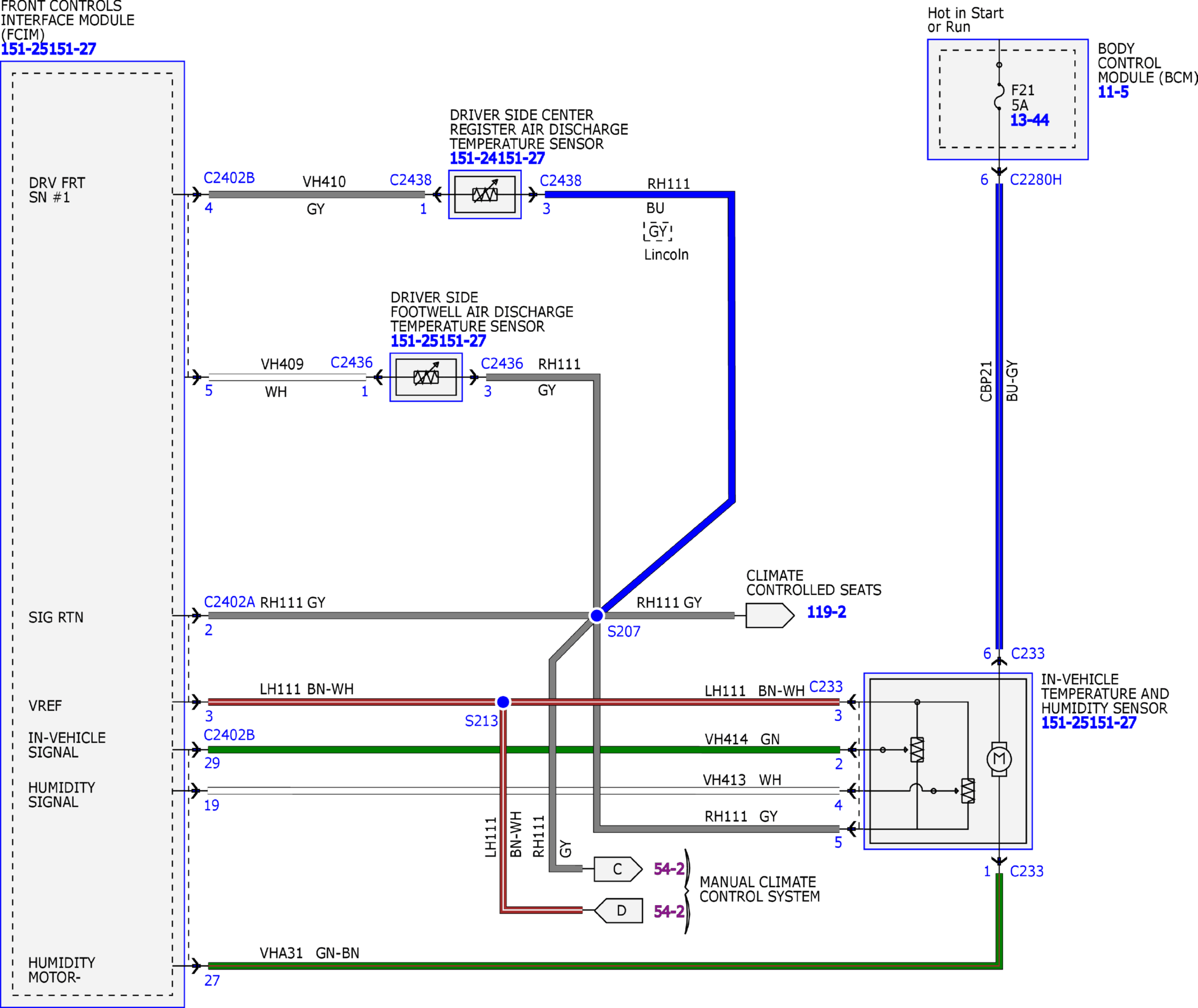Click pin number 19 at the FCIM

click(211, 805)
